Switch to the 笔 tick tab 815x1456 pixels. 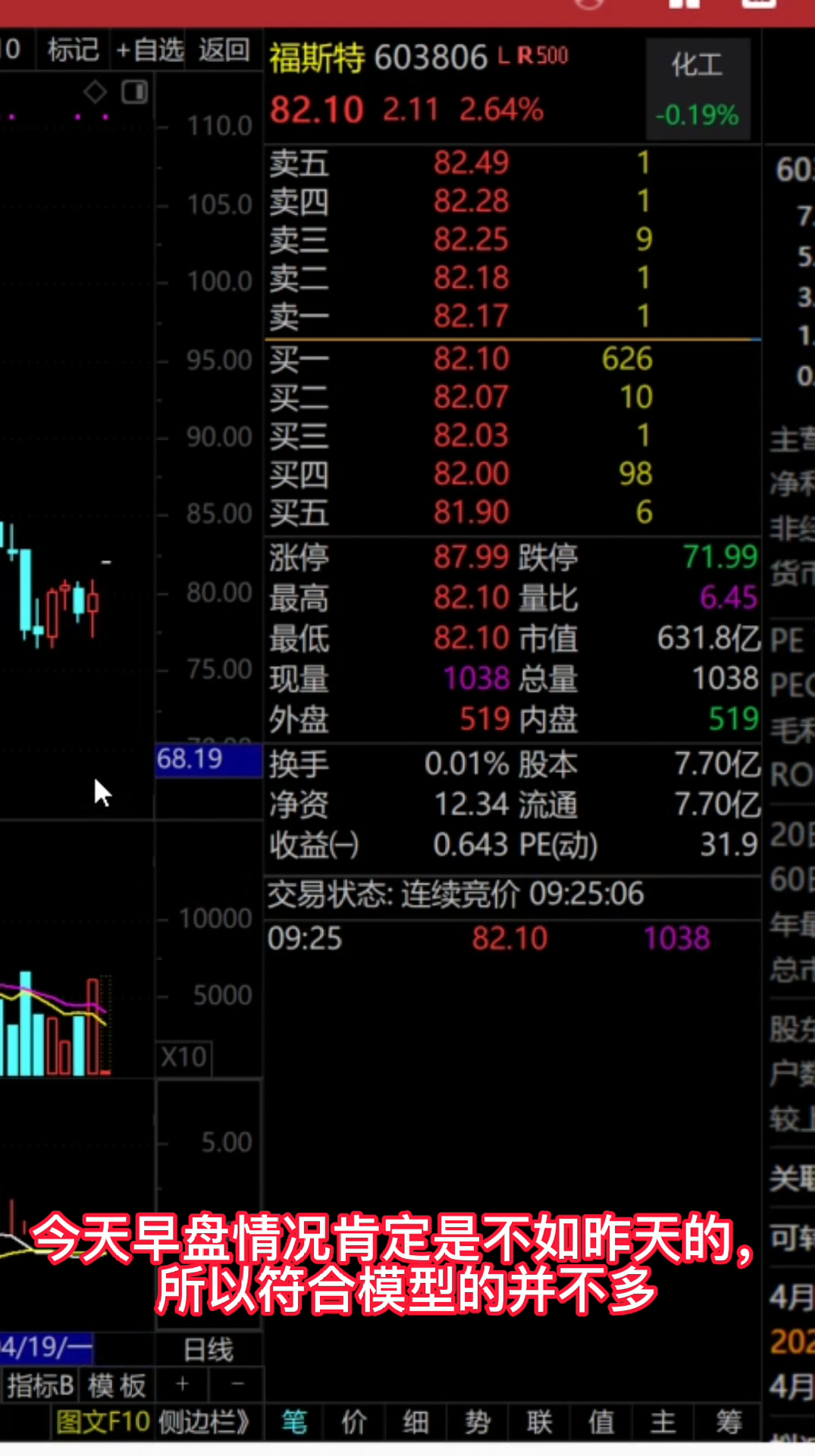click(x=294, y=1422)
